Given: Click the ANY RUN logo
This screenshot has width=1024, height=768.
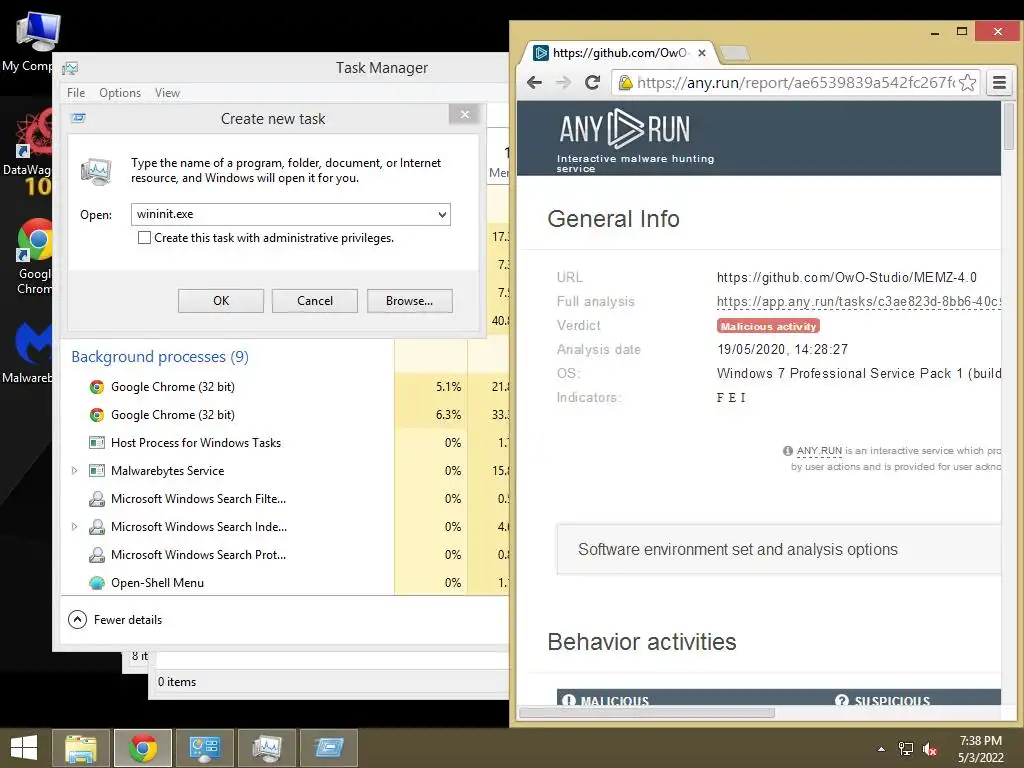Looking at the screenshot, I should [624, 129].
